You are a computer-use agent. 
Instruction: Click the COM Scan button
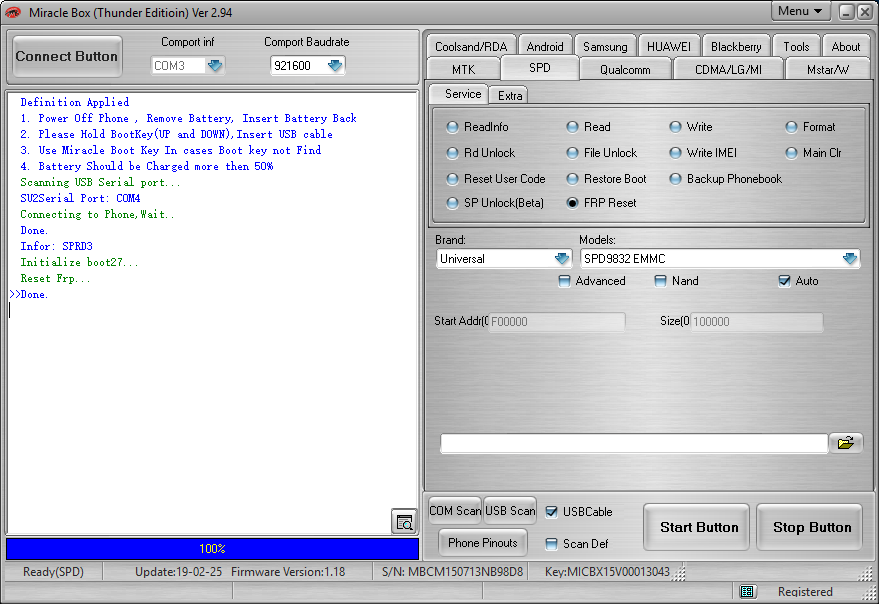pyautogui.click(x=455, y=511)
